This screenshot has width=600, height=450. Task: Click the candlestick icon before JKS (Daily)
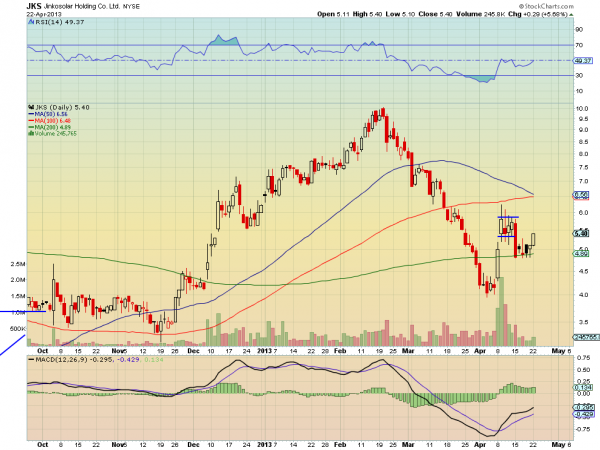tap(31, 107)
